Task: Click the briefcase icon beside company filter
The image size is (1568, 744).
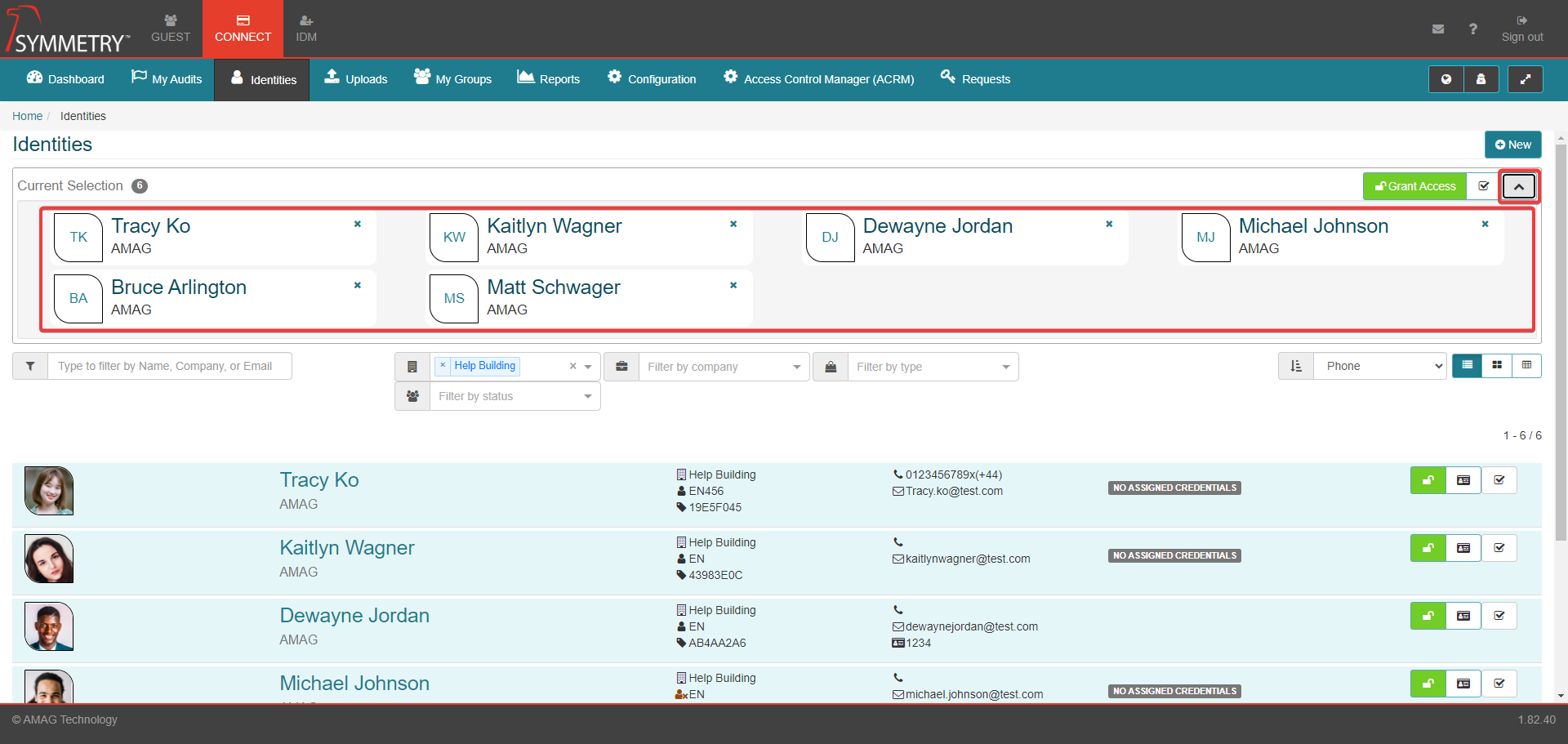Action: 621,367
